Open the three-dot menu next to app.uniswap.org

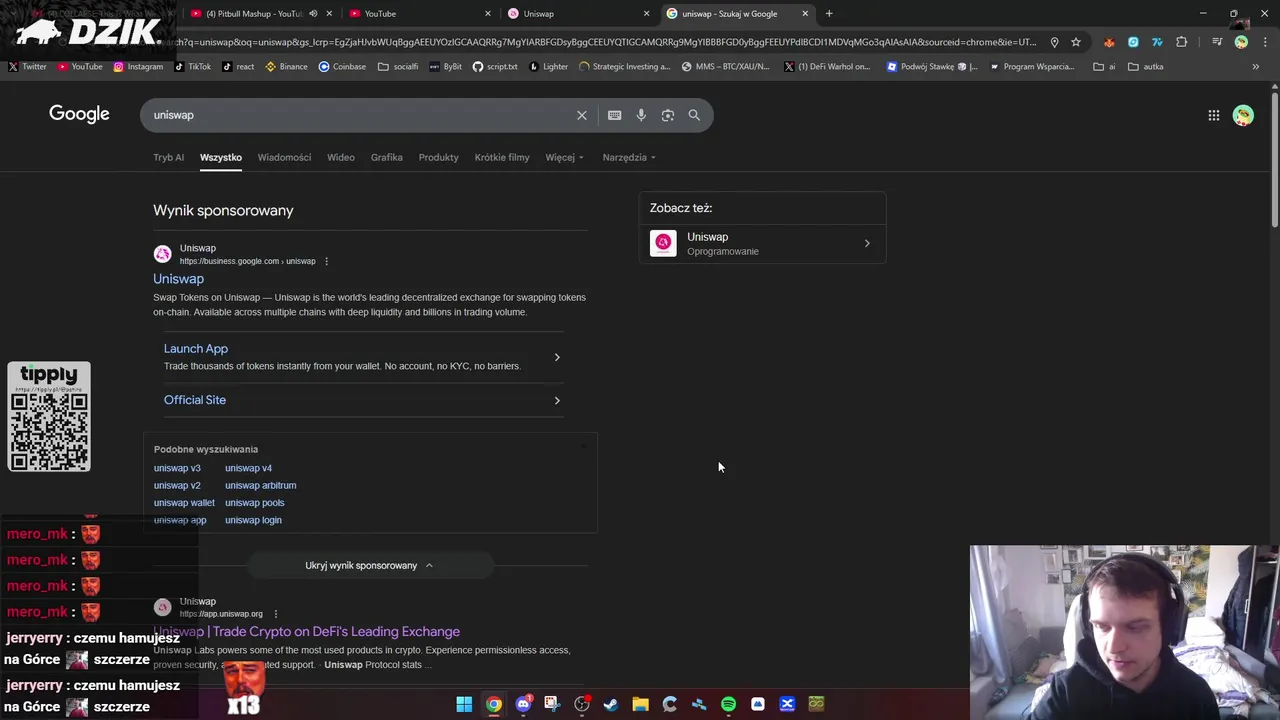tap(275, 614)
